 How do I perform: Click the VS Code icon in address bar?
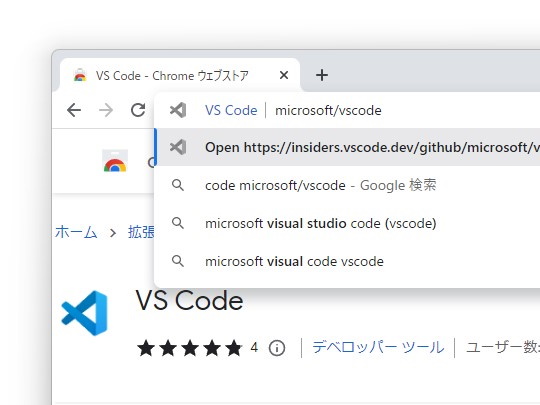coord(178,110)
